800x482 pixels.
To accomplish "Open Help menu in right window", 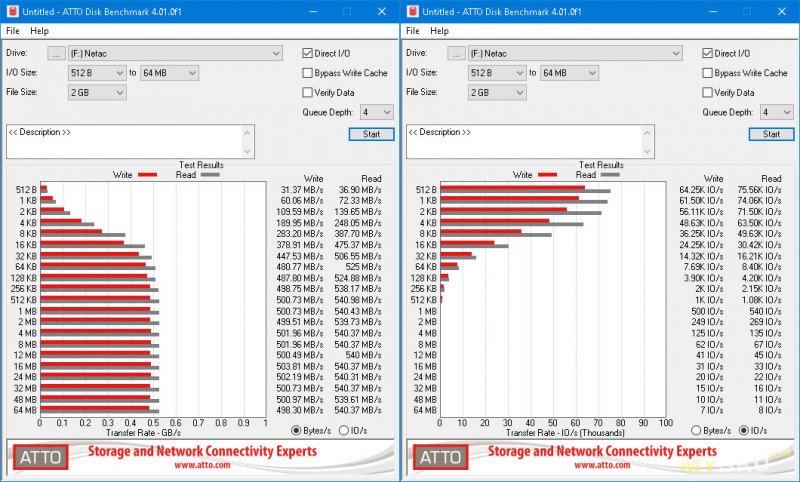I will 439,31.
